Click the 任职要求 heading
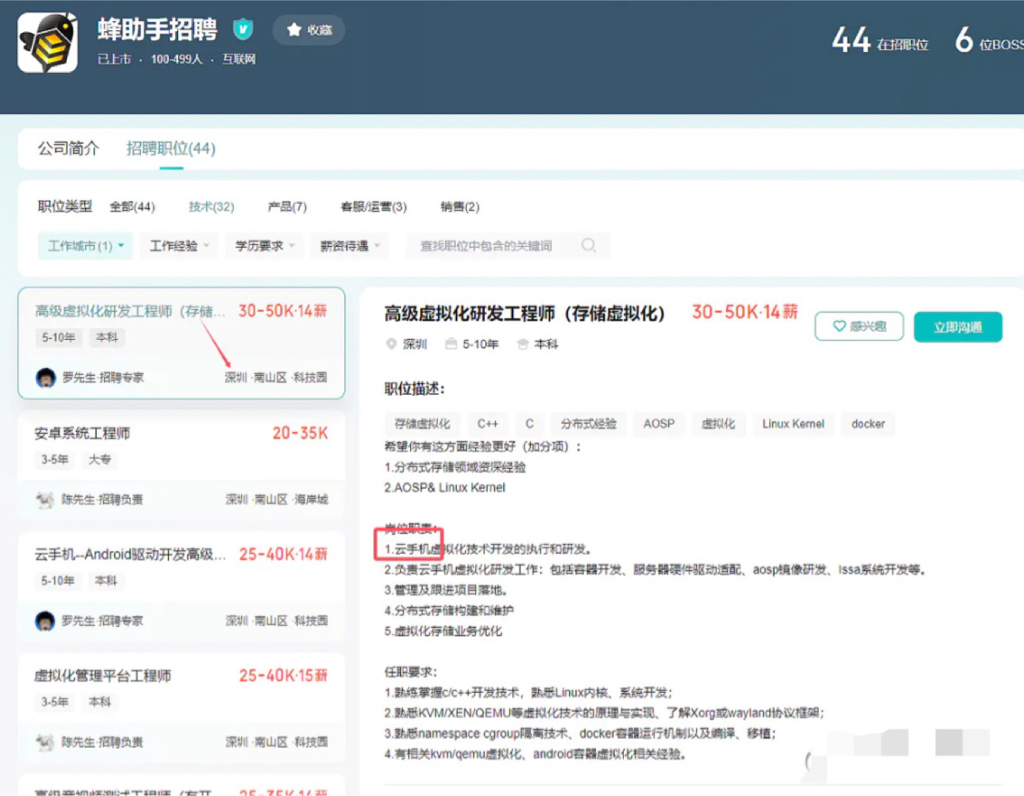 pyautogui.click(x=410, y=672)
